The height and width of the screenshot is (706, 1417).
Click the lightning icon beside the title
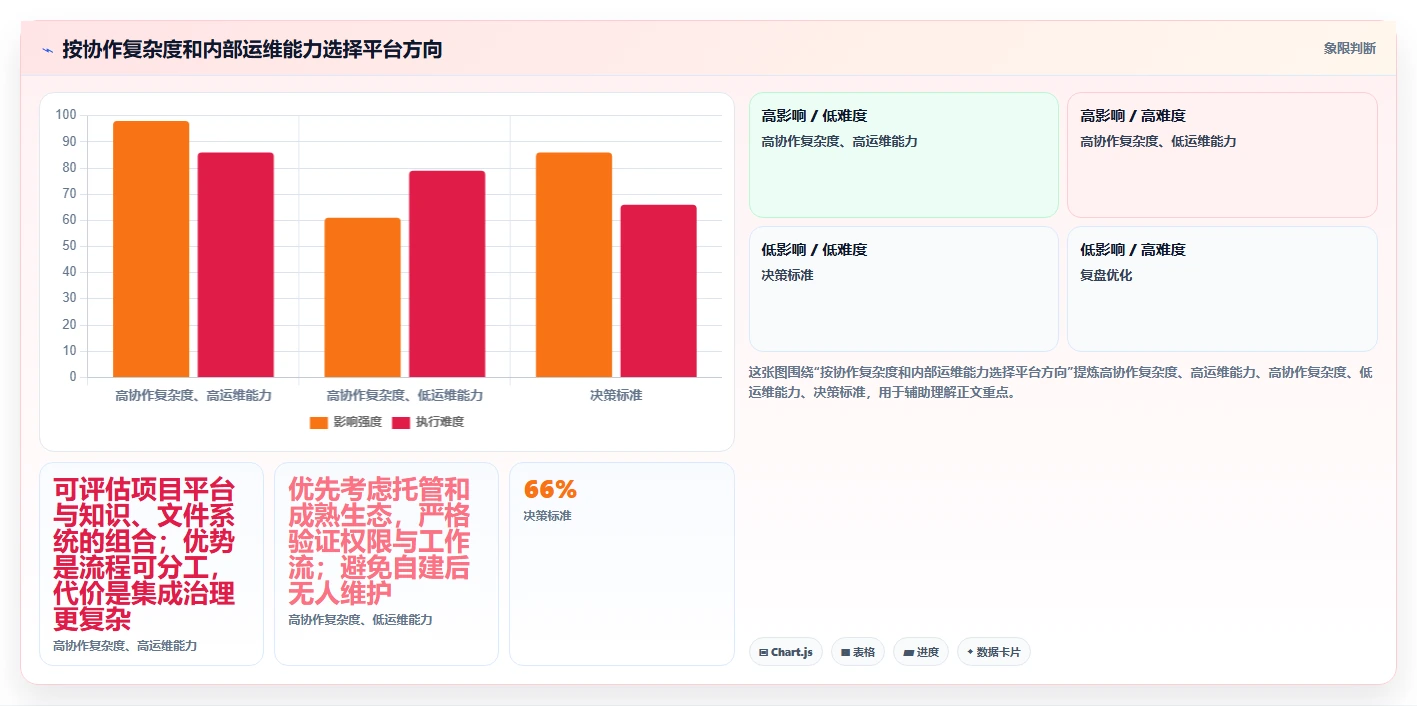[47, 49]
